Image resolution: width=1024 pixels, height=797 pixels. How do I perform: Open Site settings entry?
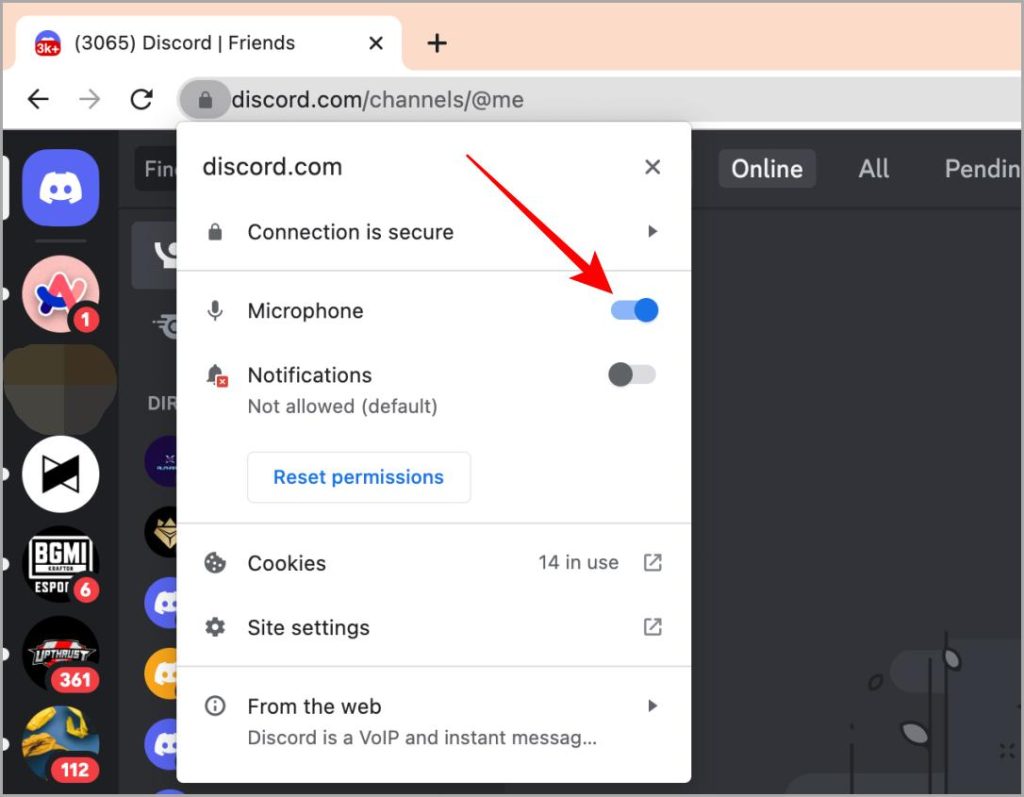coord(308,628)
